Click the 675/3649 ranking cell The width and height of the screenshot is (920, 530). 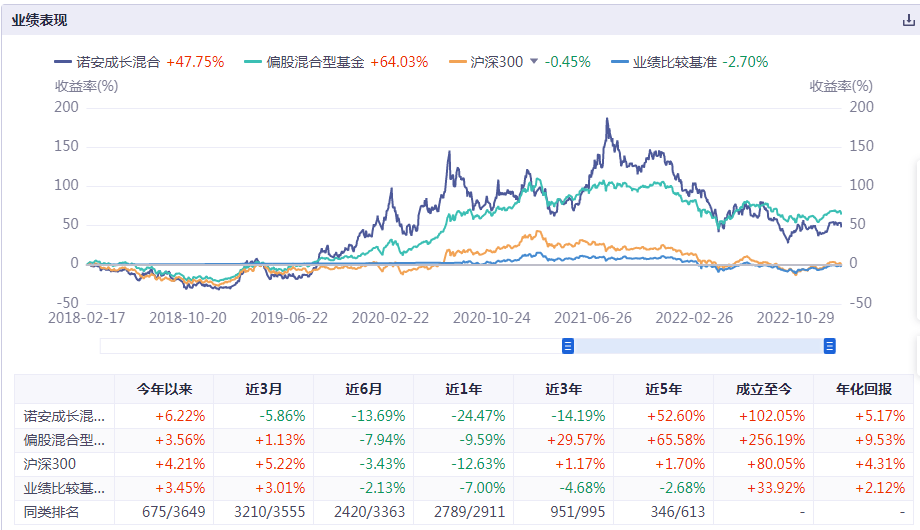(x=164, y=512)
